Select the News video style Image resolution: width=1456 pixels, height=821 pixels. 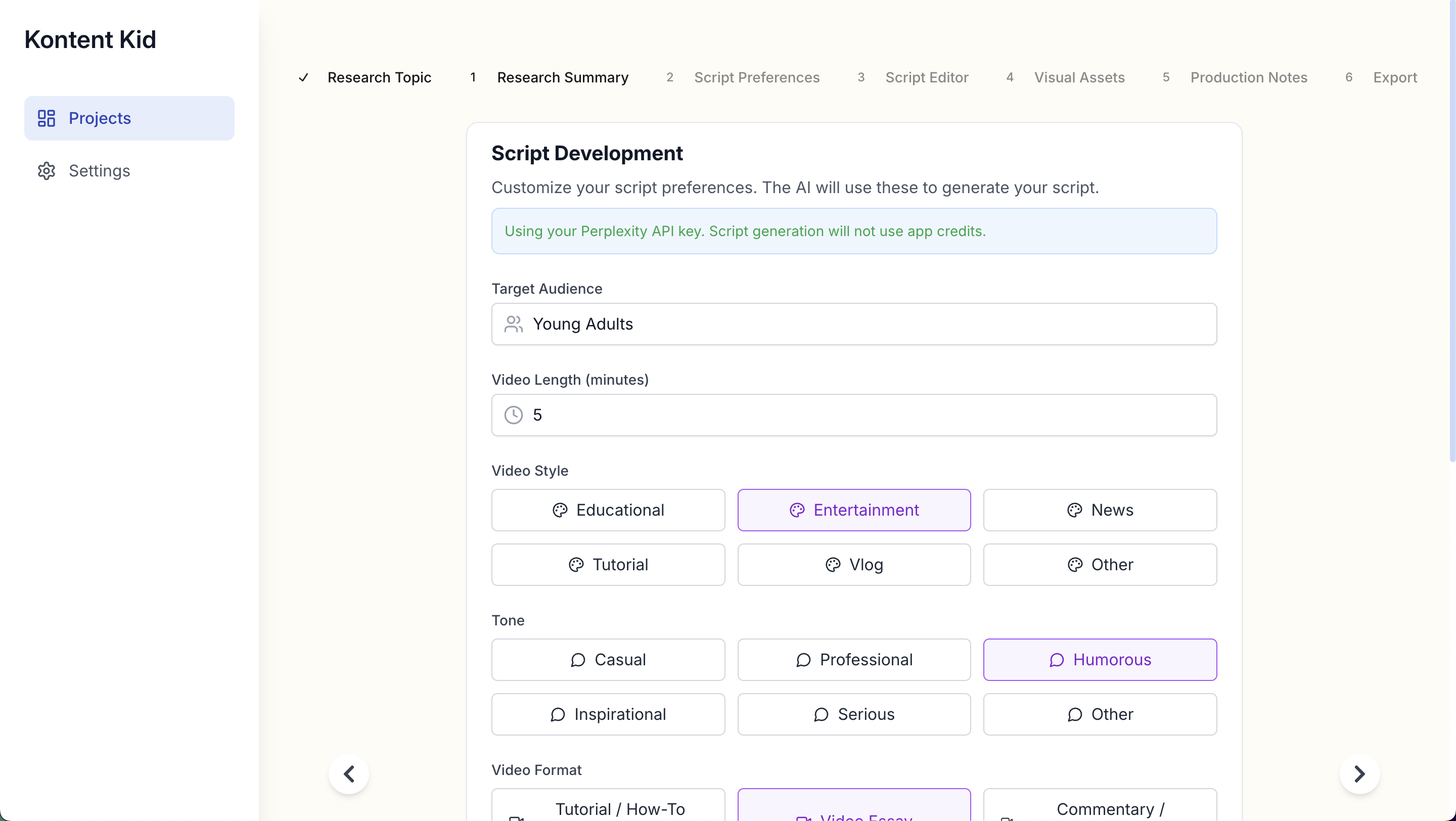point(1100,510)
